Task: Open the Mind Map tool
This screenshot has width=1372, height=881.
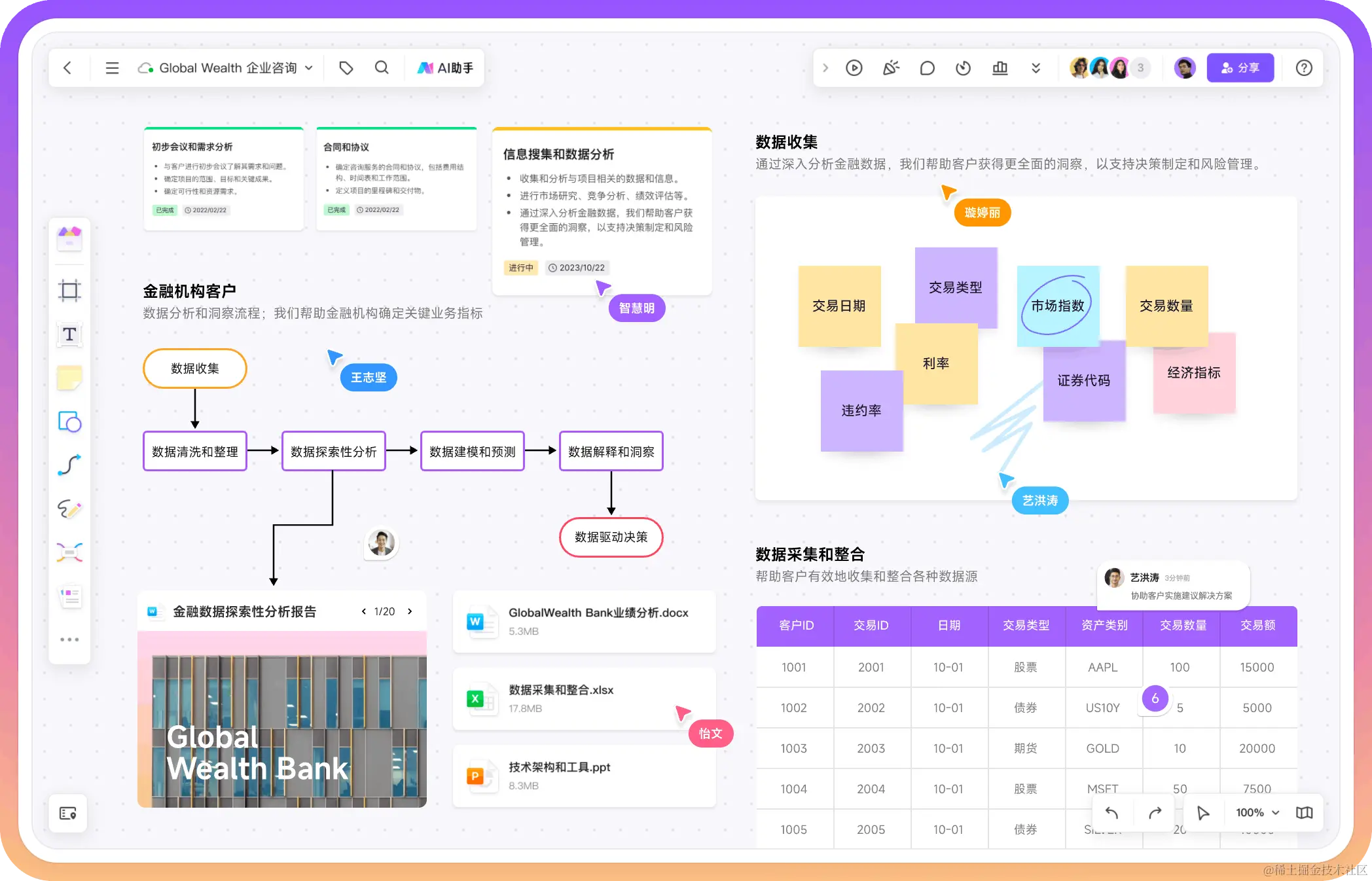Action: (69, 552)
